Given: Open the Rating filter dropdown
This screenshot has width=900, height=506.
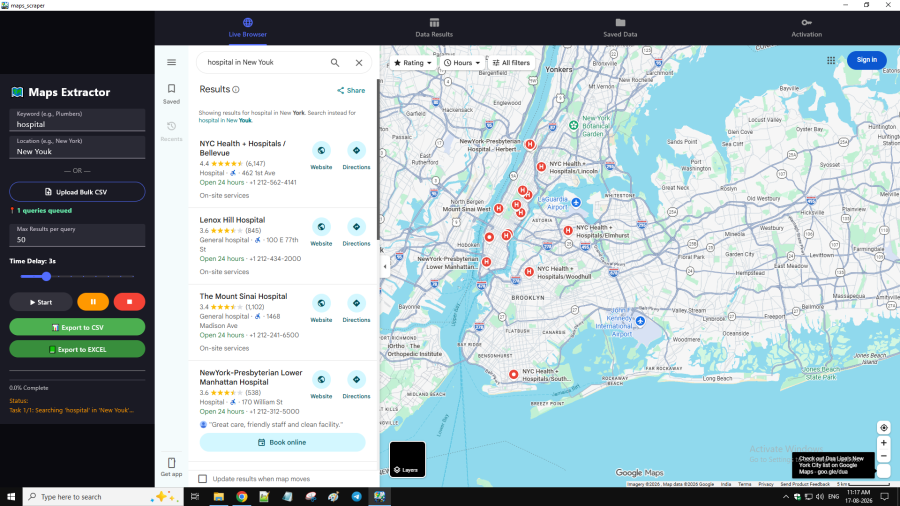Looking at the screenshot, I should 413,63.
